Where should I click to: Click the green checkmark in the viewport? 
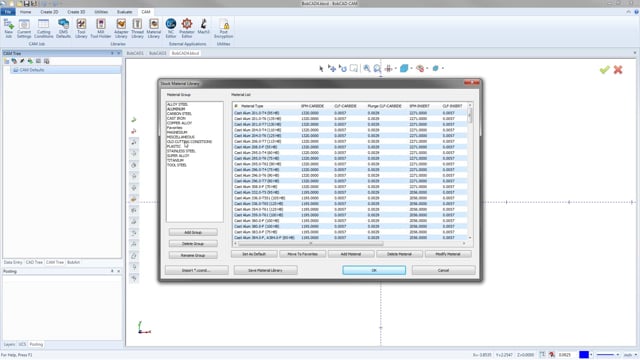tap(604, 69)
